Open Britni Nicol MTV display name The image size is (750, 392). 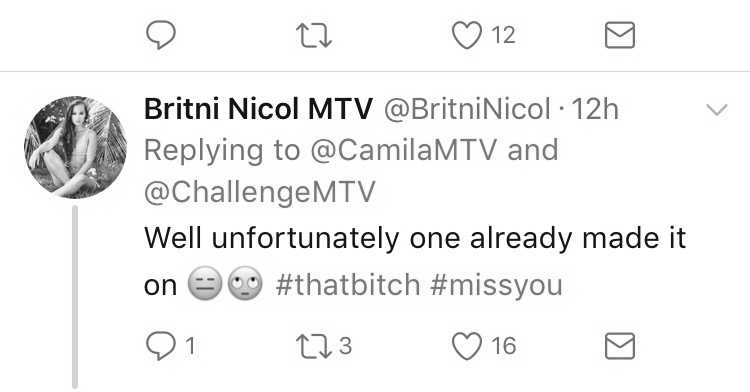258,109
